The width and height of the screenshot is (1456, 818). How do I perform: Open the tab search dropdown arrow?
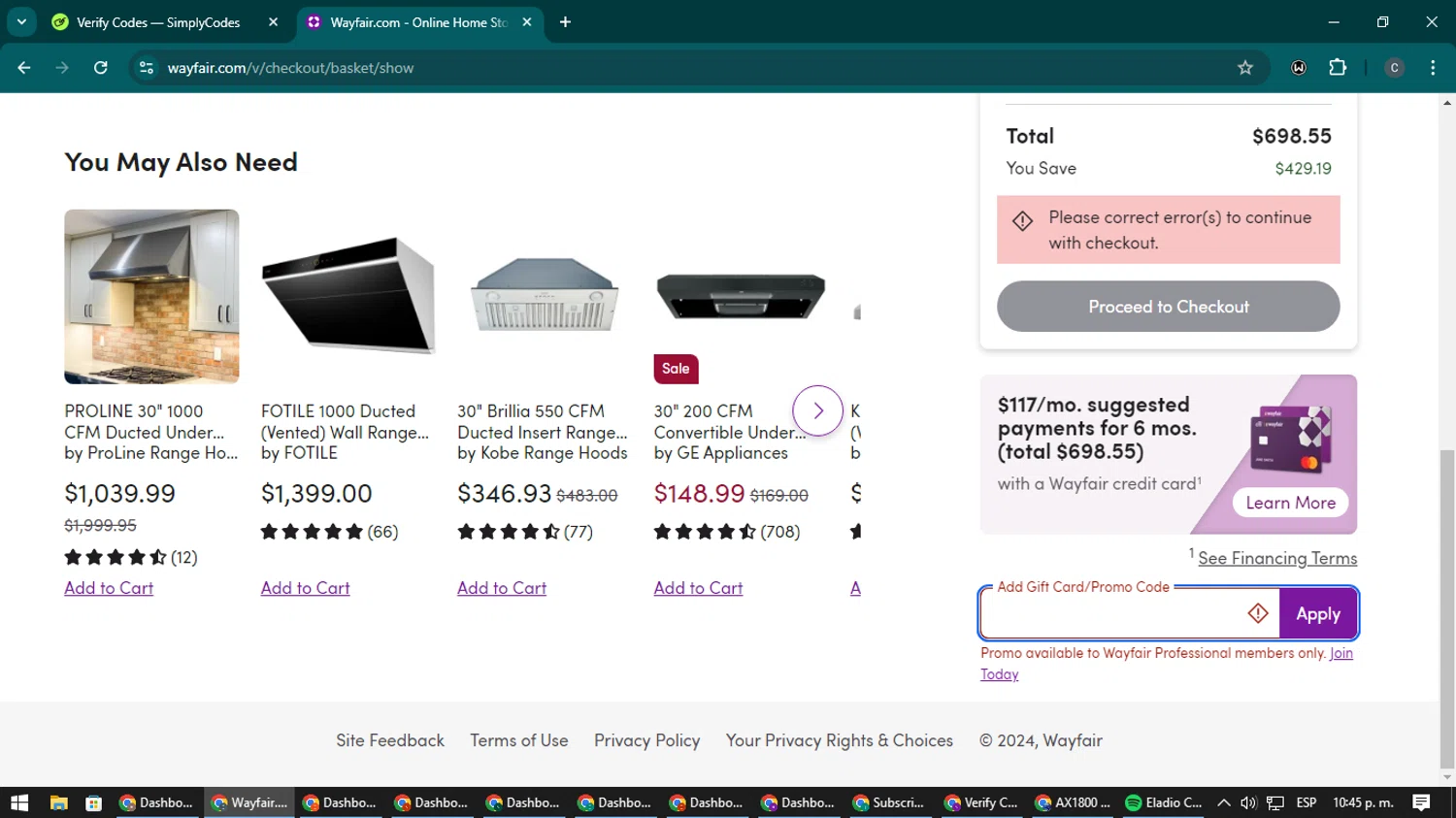21,21
